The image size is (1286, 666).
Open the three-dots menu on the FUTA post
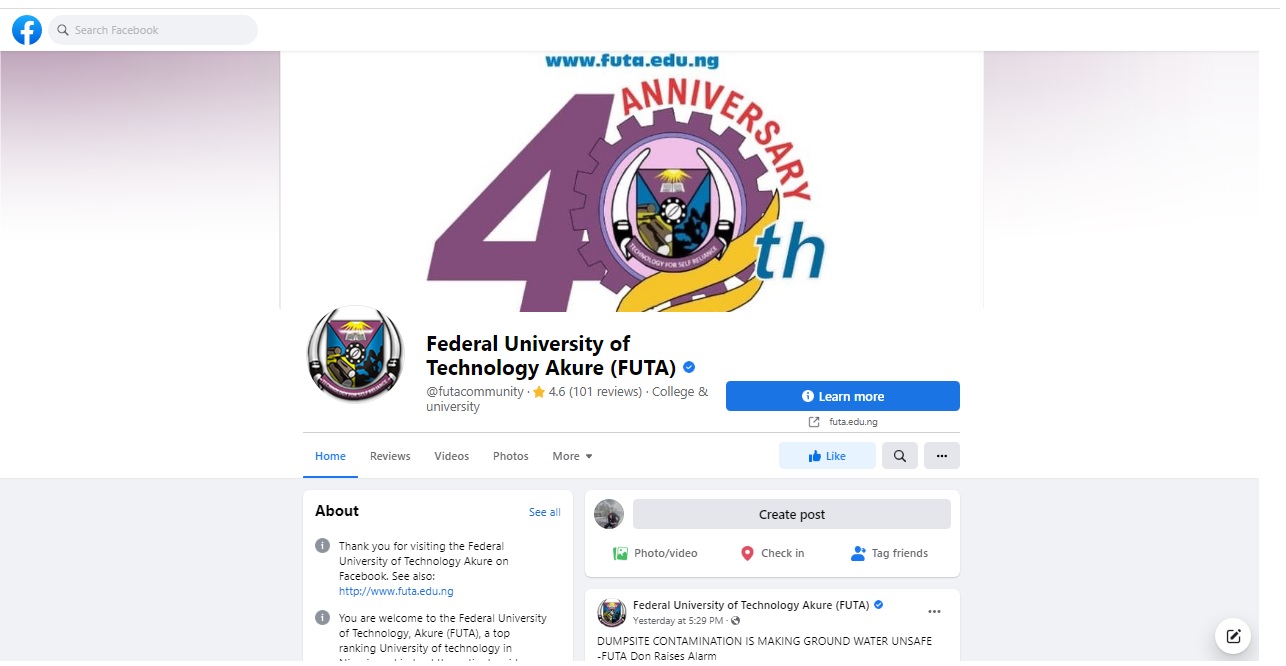pyautogui.click(x=934, y=612)
